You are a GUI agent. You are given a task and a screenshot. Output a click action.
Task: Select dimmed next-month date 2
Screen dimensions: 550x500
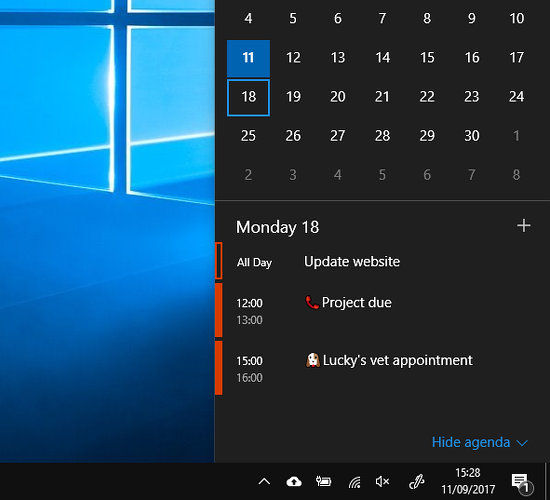[248, 175]
